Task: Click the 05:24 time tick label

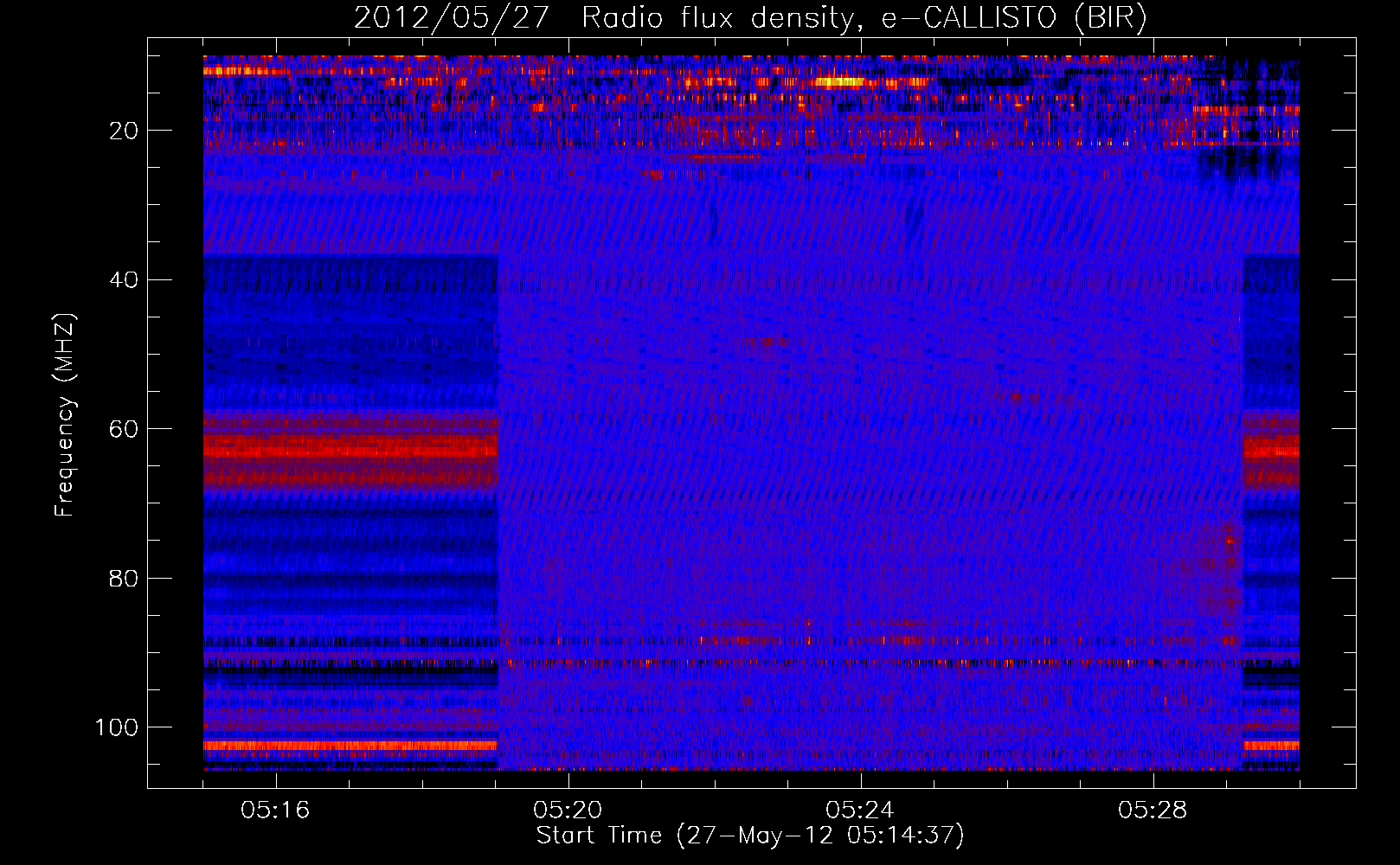Action: (x=860, y=811)
